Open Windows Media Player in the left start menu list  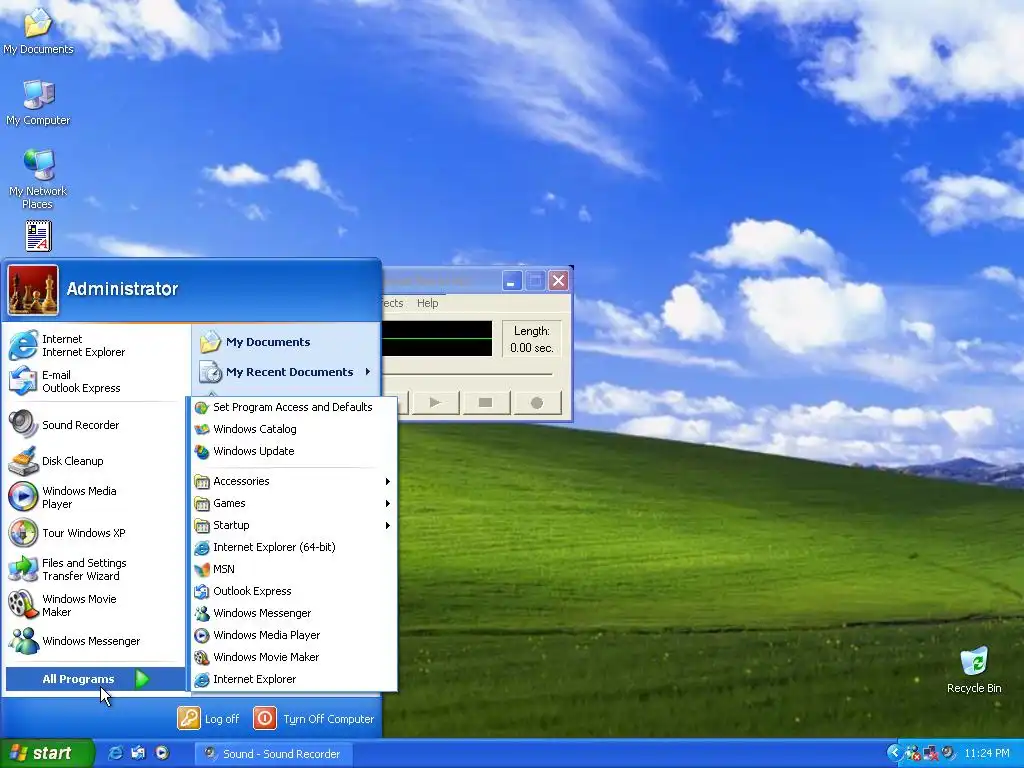click(95, 497)
